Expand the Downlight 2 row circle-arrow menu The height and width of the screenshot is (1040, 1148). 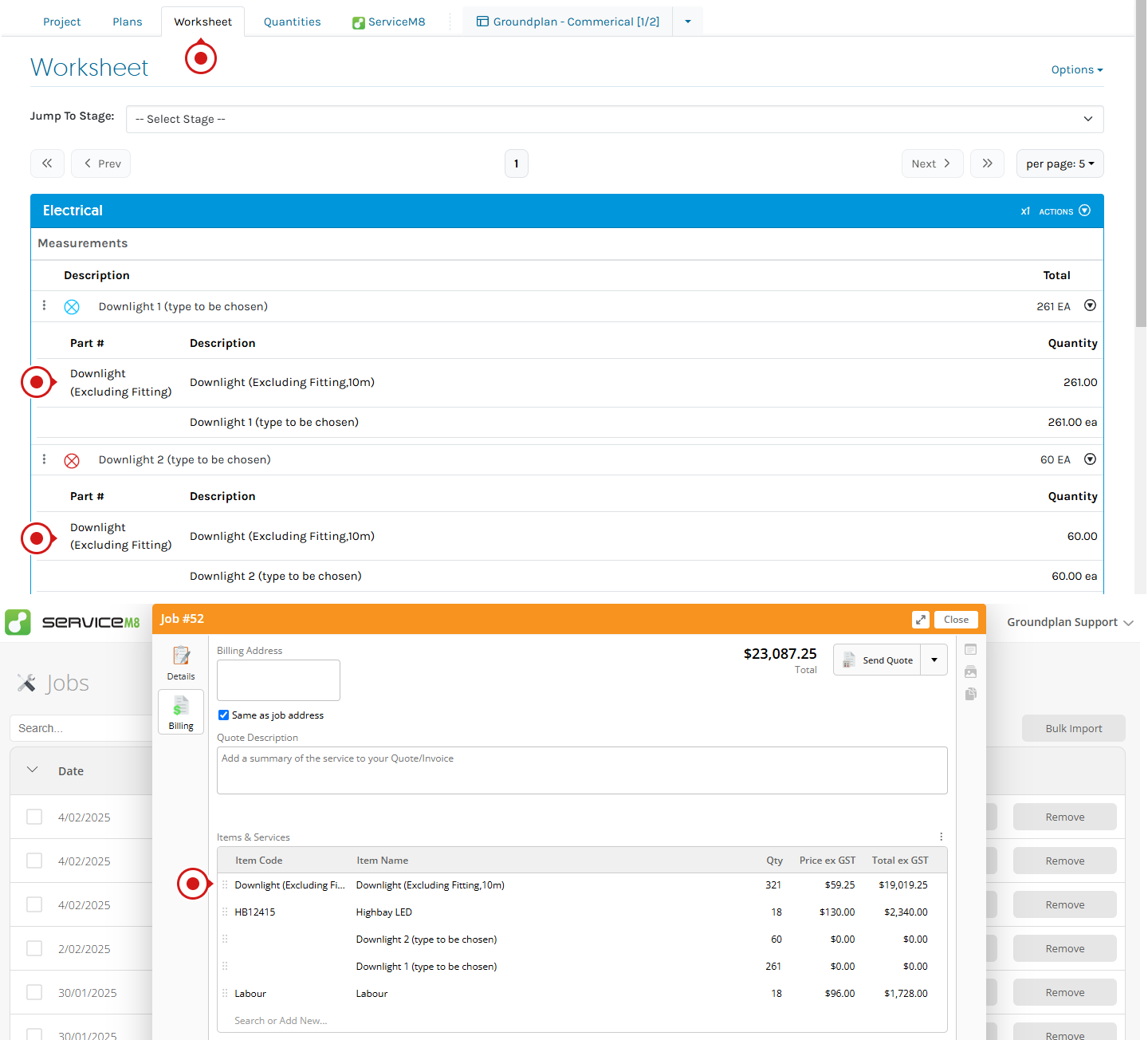point(1090,459)
